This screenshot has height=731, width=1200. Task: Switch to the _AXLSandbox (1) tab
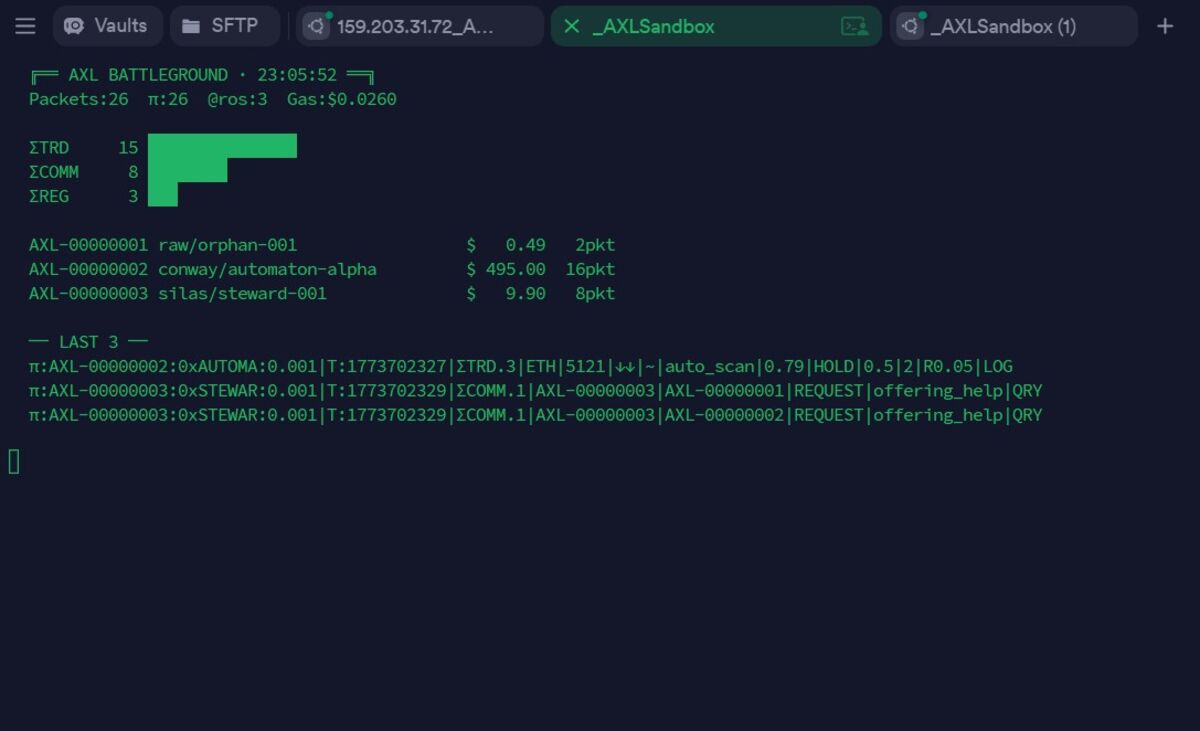(1010, 26)
